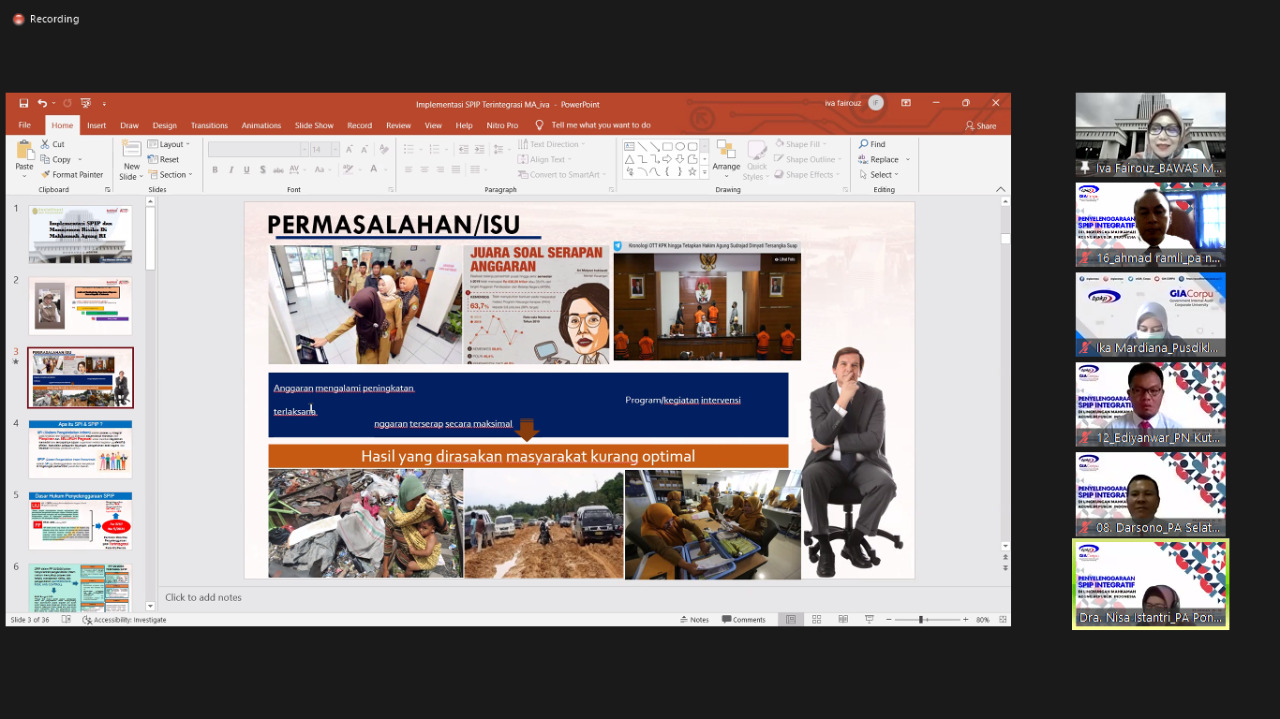The width and height of the screenshot is (1280, 719).
Task: Increase the font size
Action: tap(350, 149)
